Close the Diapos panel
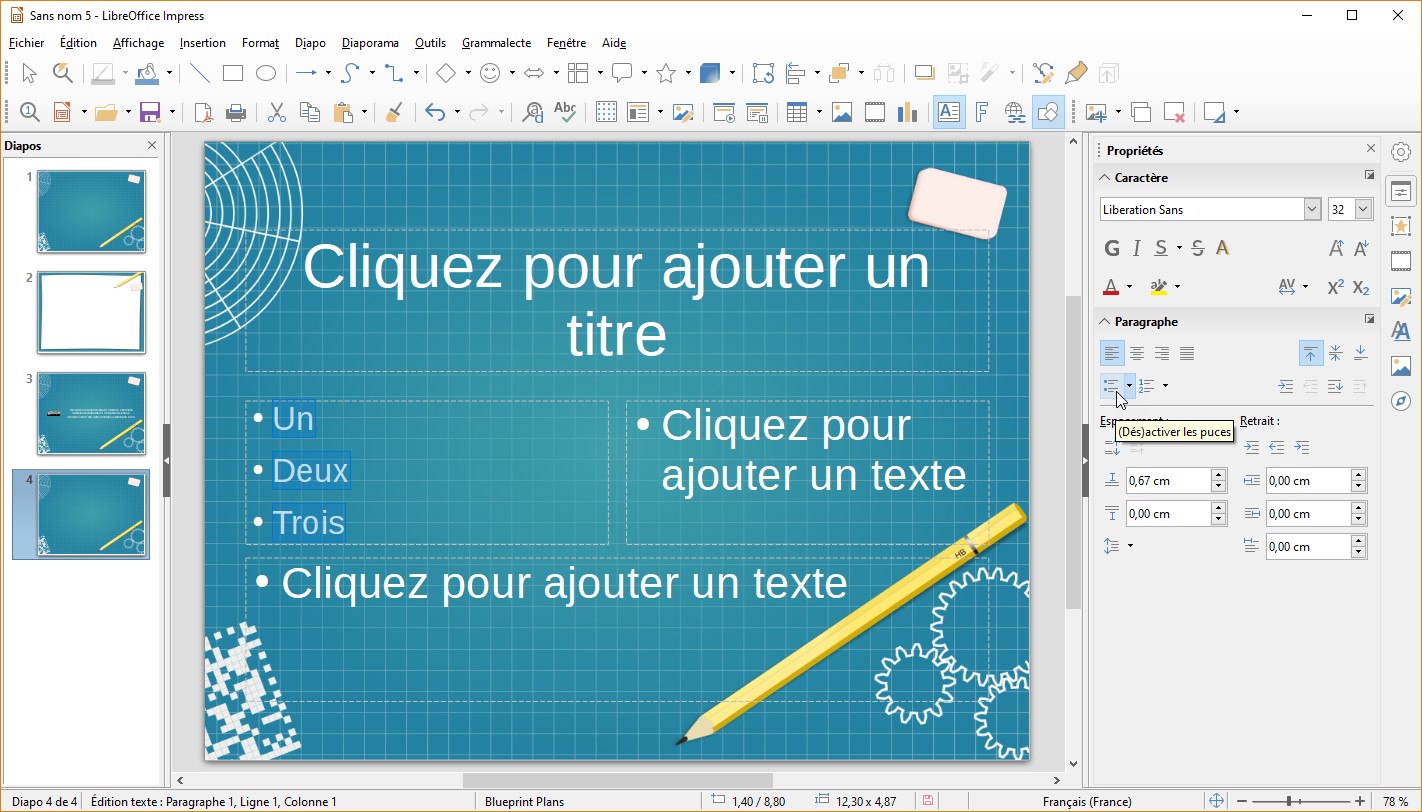1422x812 pixels. pos(152,146)
